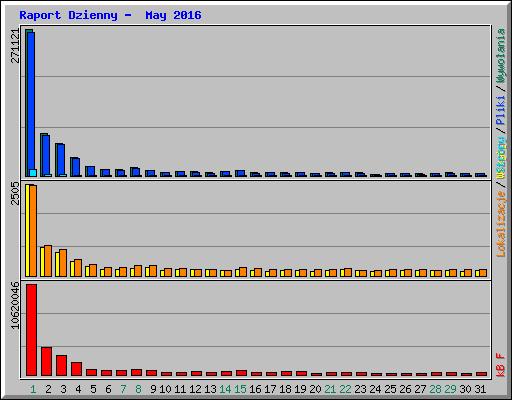This screenshot has width=512, height=400.
Task: Click the day 8 label on the x-axis
Action: pyautogui.click(x=138, y=389)
